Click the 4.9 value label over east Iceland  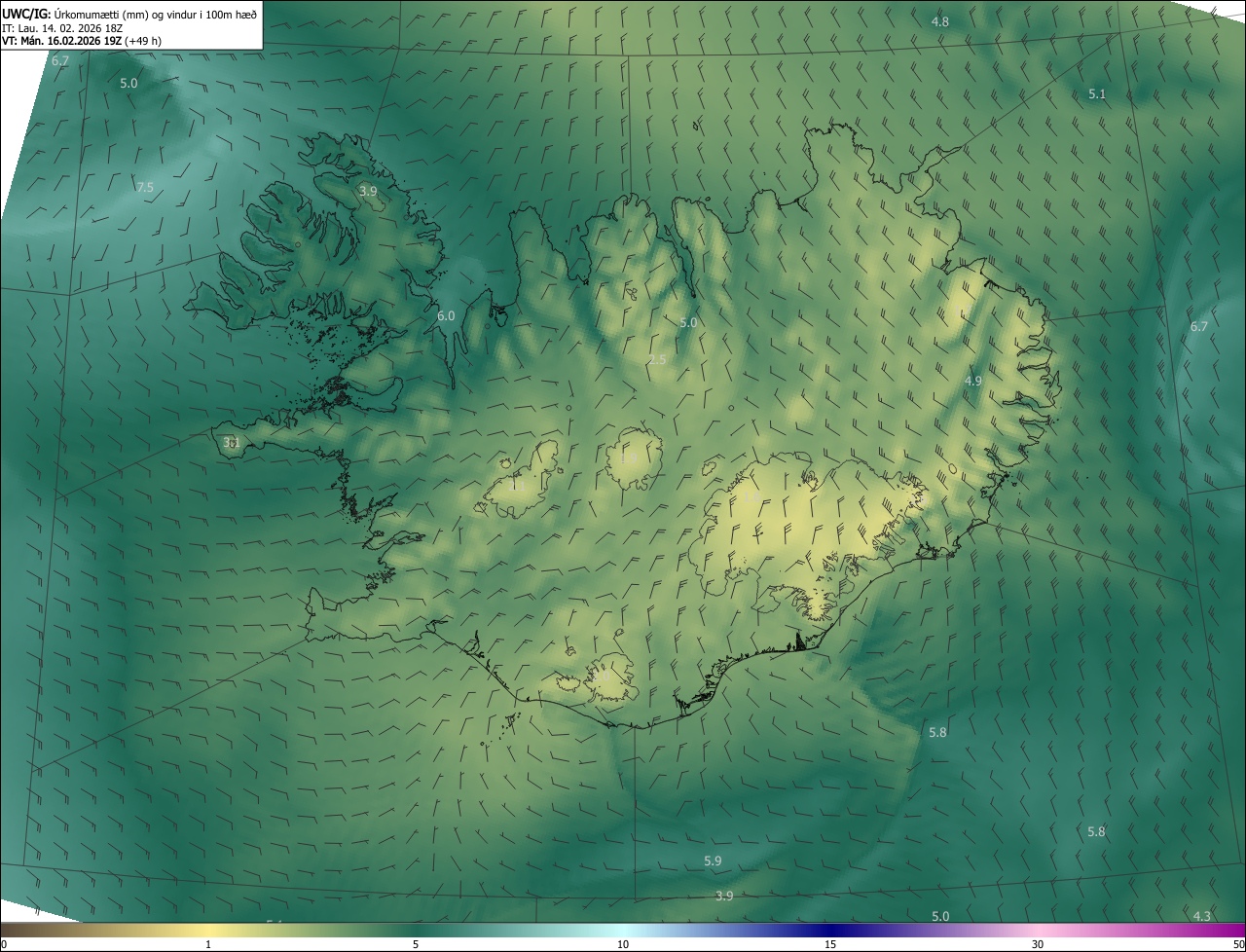pos(973,382)
